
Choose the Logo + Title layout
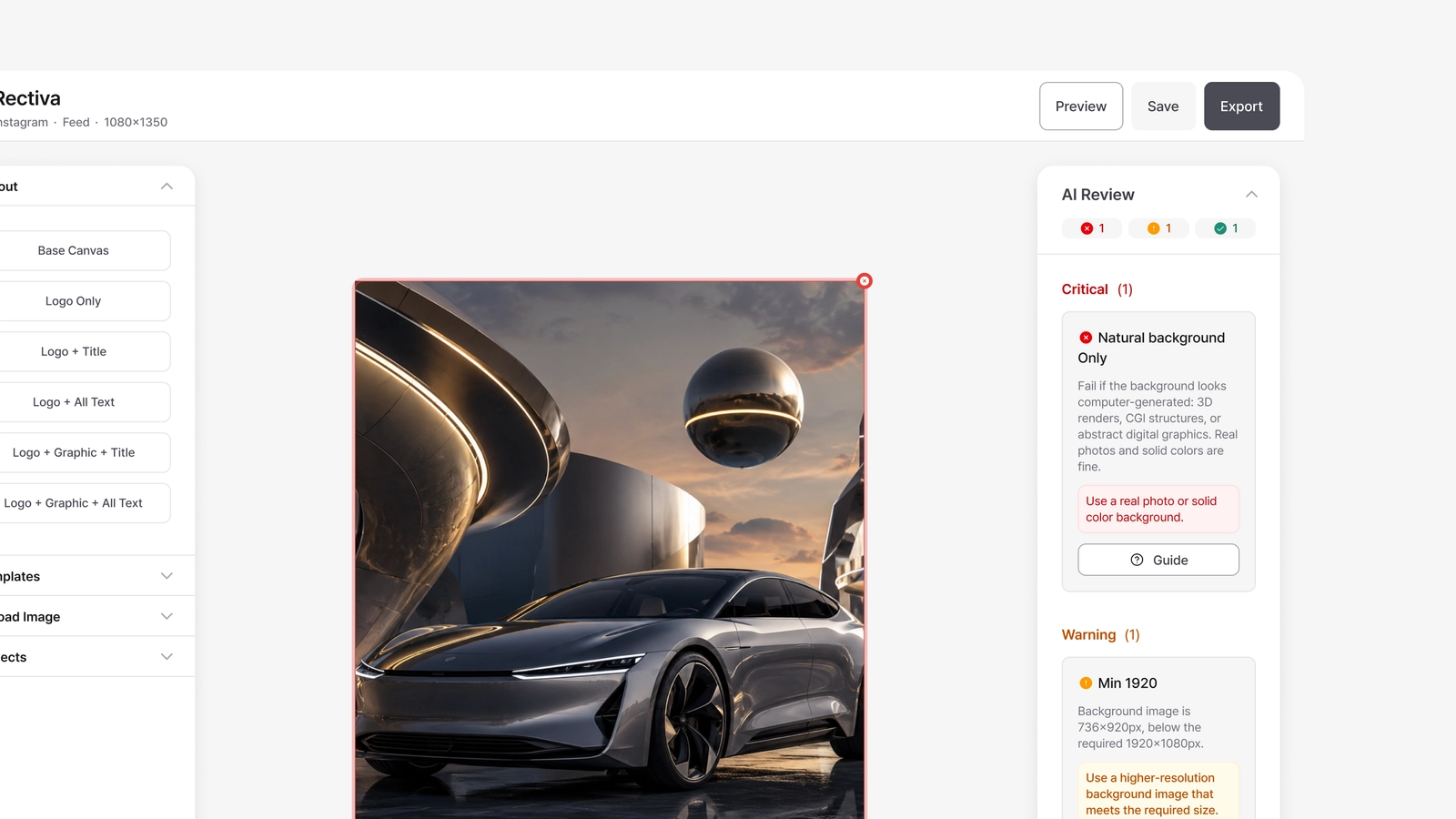point(74,351)
